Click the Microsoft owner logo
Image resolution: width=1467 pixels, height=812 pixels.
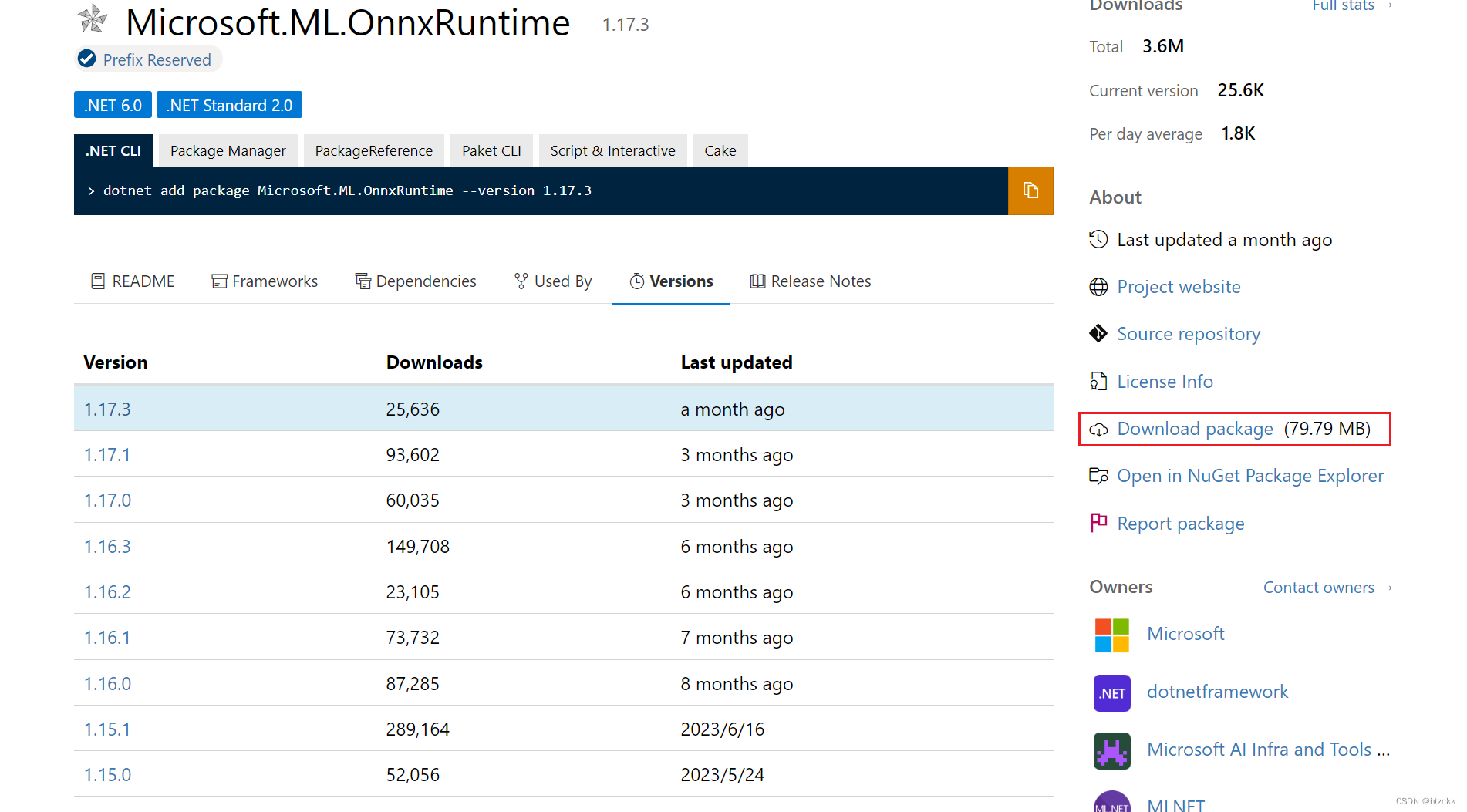[1111, 634]
